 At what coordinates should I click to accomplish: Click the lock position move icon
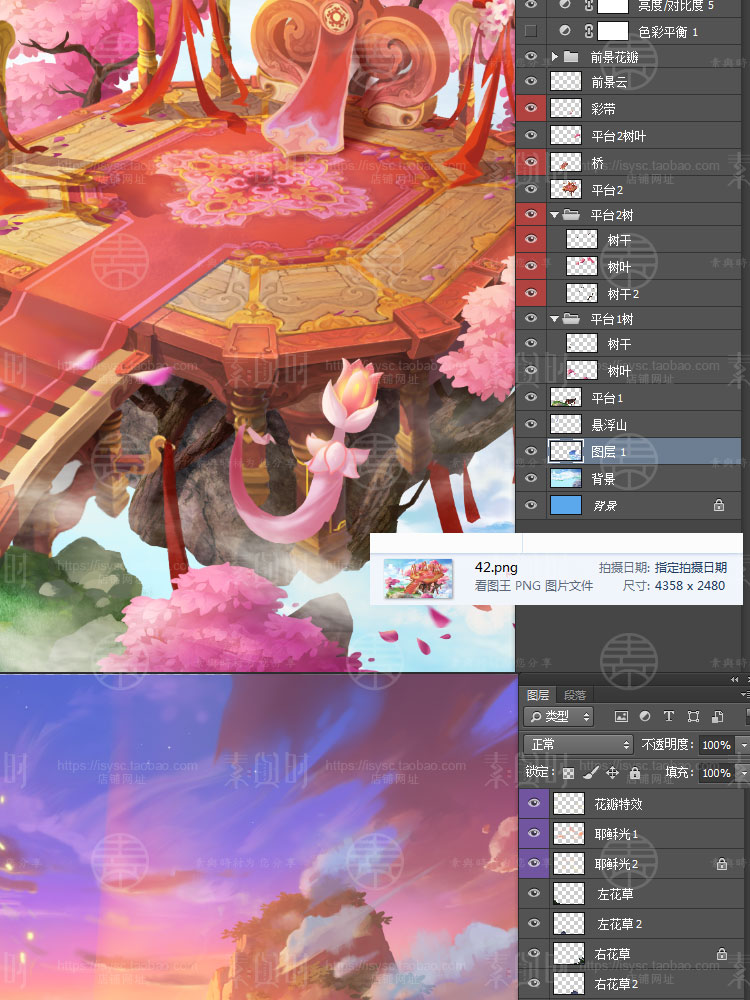click(x=612, y=773)
